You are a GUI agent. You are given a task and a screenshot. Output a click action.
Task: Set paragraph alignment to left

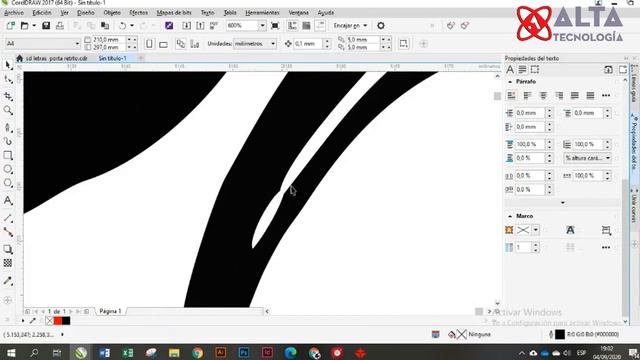tap(527, 96)
